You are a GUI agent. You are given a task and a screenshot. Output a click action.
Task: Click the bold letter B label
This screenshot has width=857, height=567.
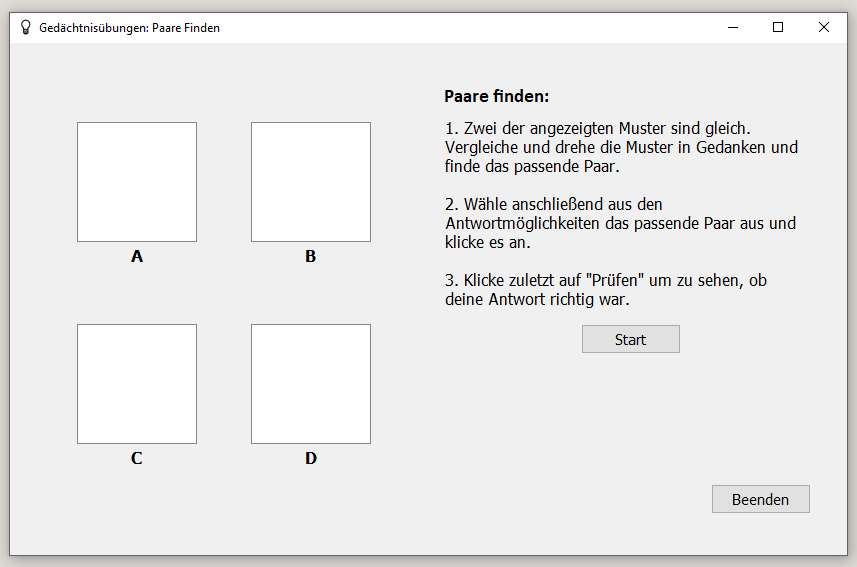pos(310,256)
